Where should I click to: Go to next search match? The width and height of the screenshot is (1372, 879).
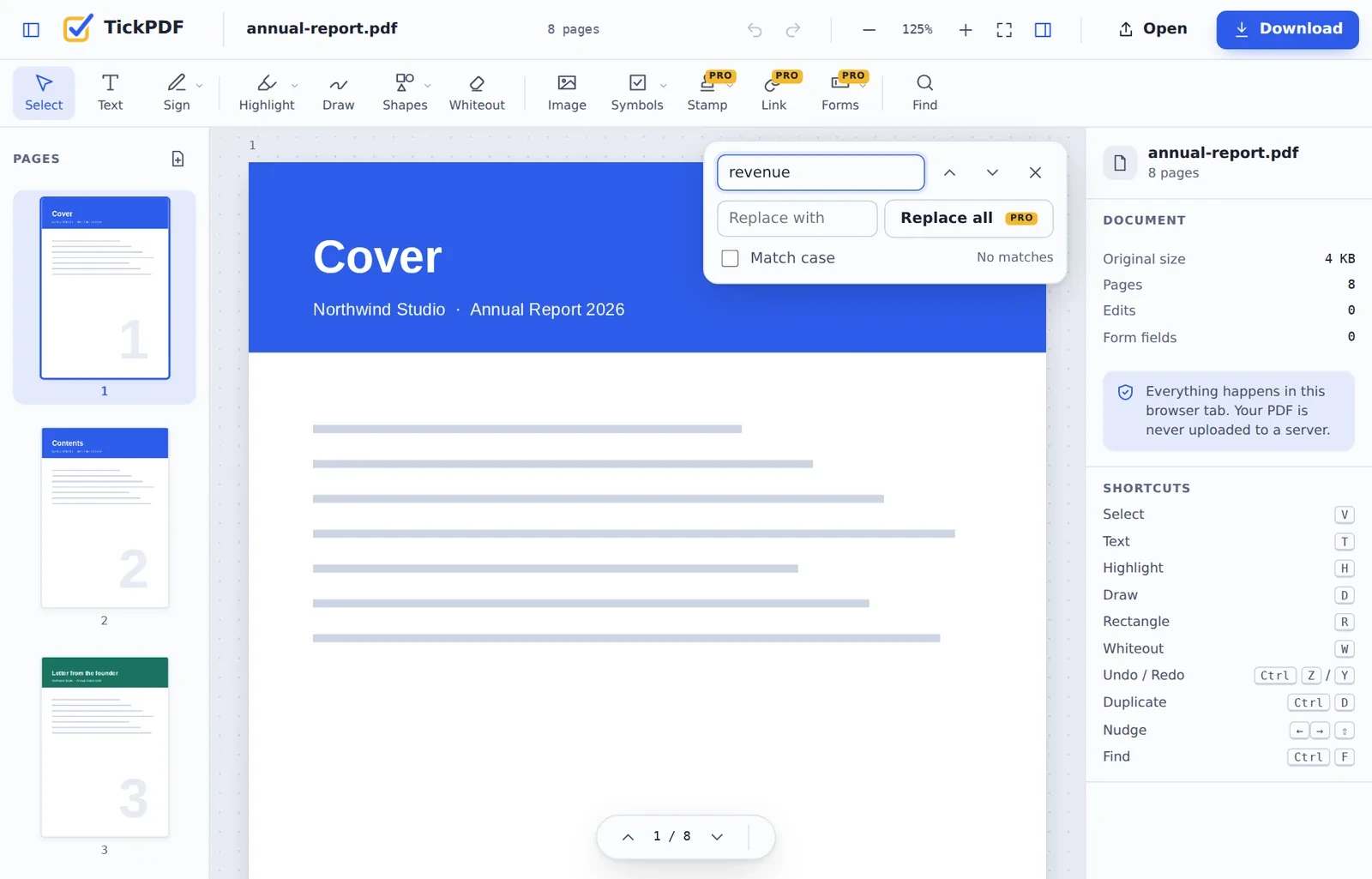pos(992,172)
